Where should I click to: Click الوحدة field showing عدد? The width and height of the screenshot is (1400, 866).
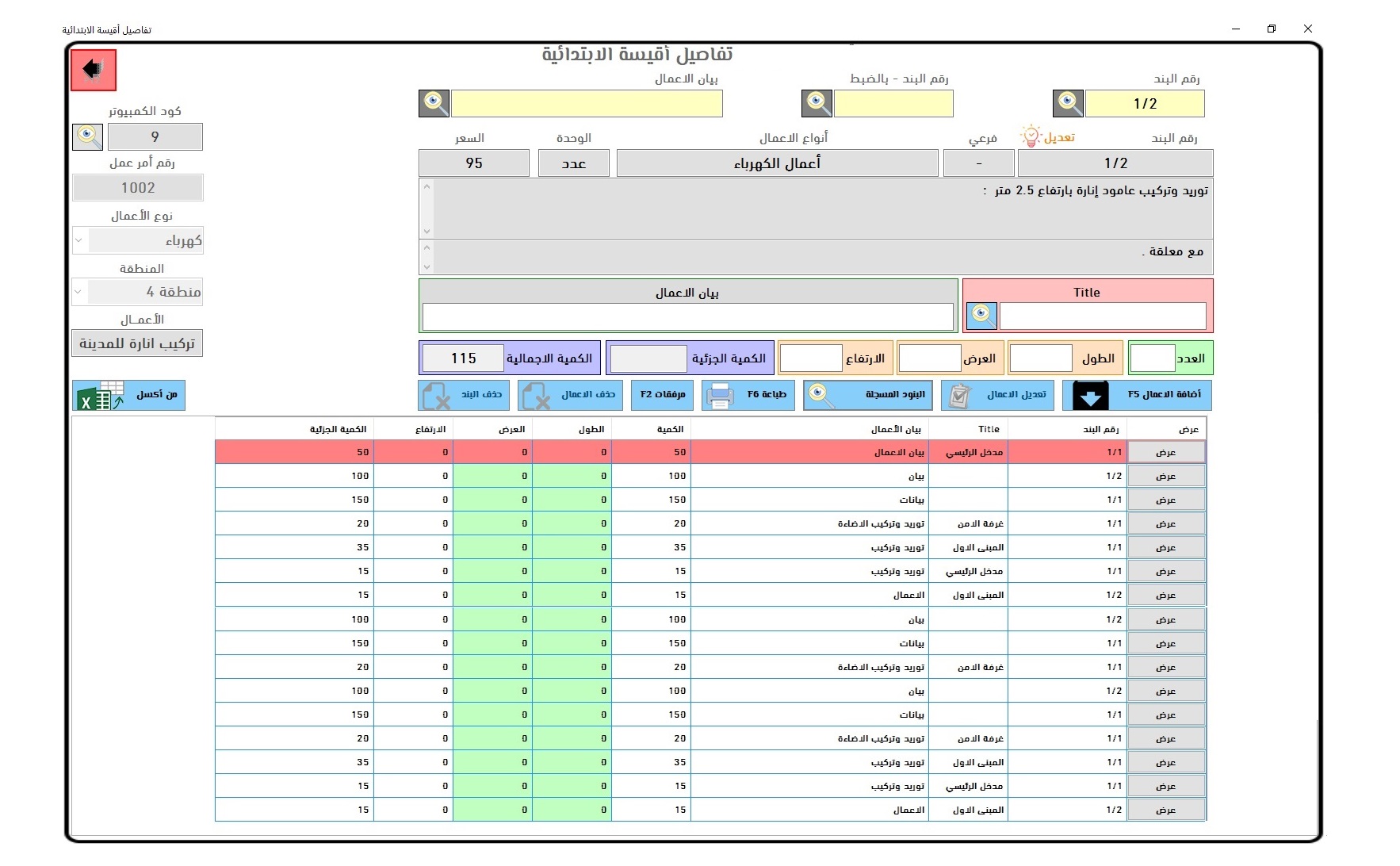click(574, 163)
